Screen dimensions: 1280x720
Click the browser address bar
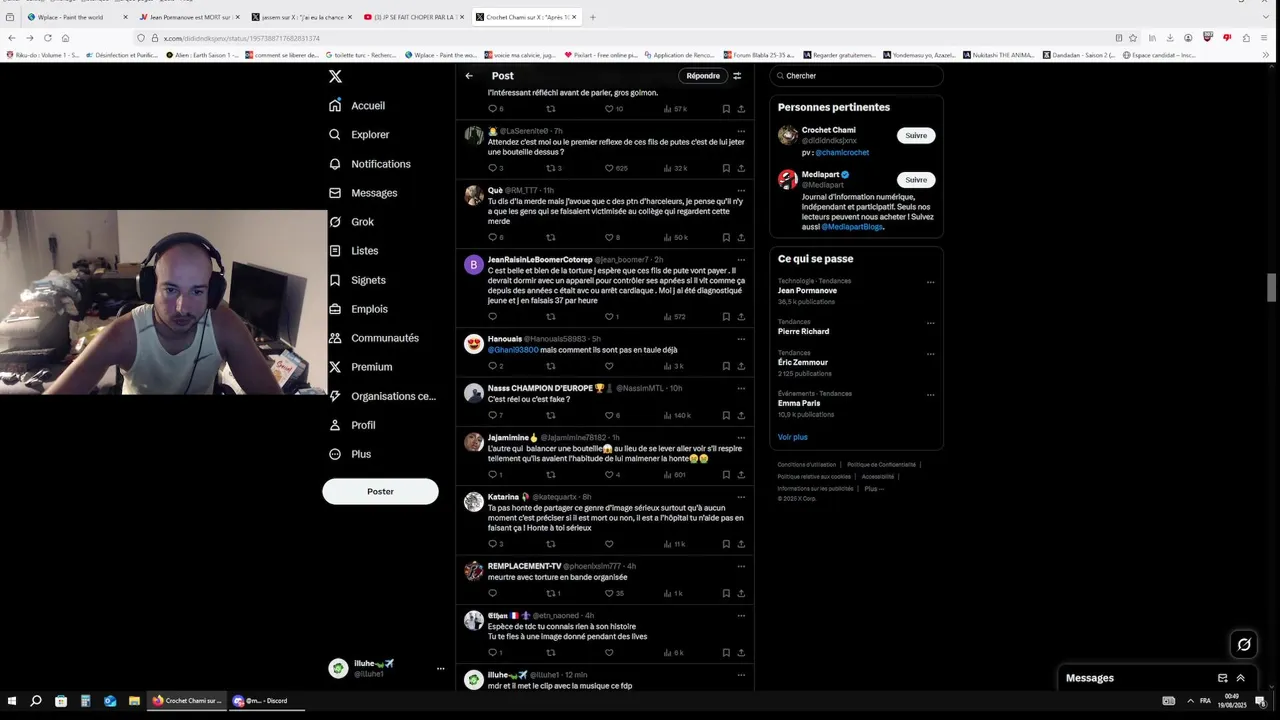[640, 38]
